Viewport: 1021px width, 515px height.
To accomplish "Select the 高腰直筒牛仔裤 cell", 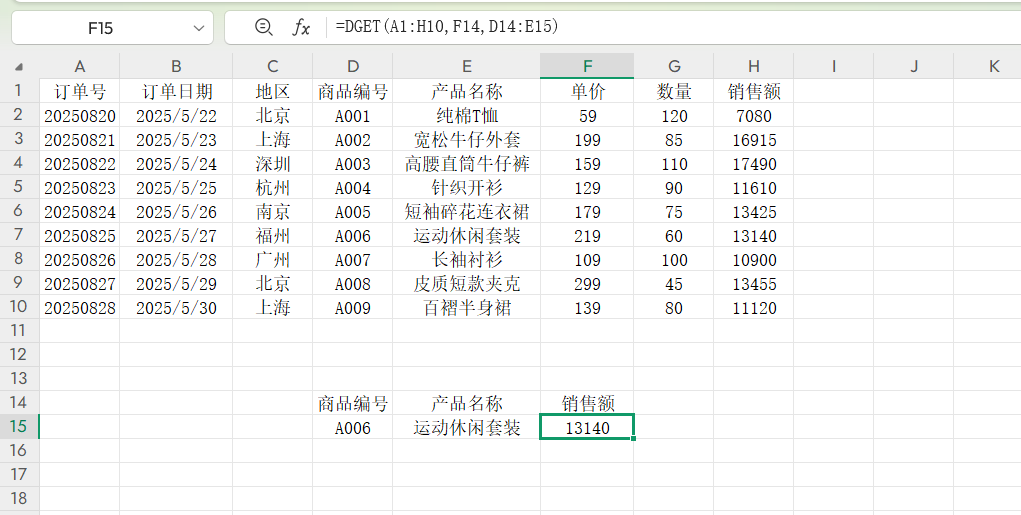I will 466,164.
